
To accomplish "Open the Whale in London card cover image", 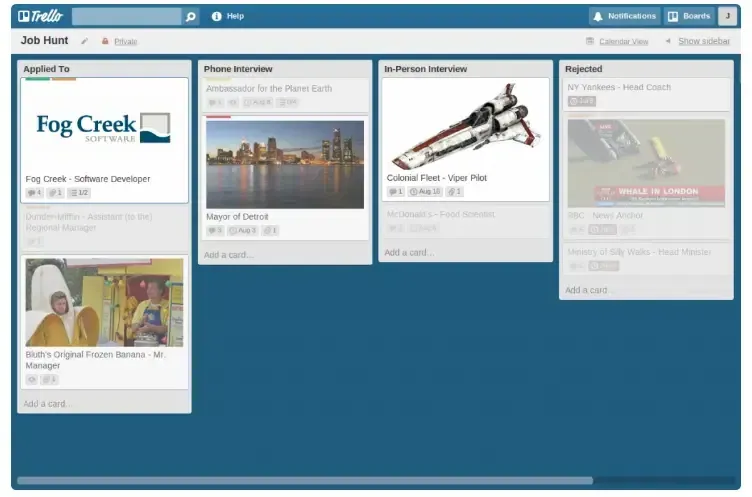I will pyautogui.click(x=646, y=164).
